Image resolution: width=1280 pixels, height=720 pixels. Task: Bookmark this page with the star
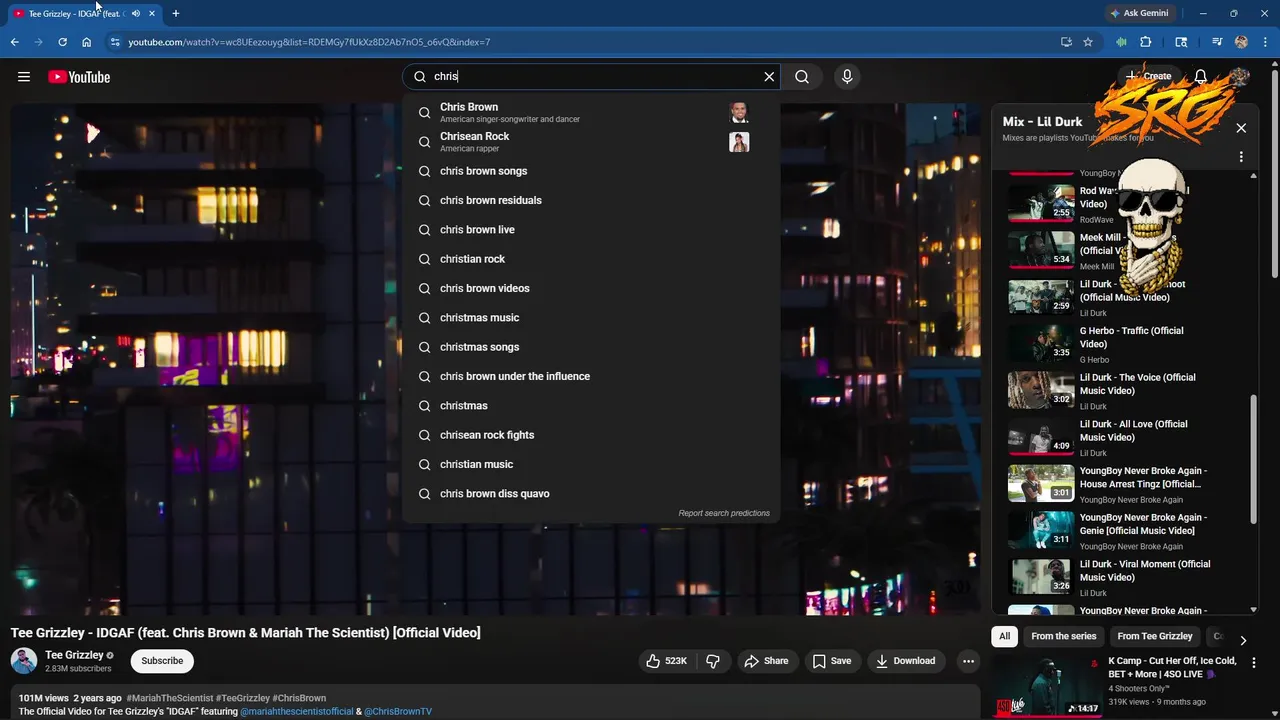click(x=1088, y=42)
